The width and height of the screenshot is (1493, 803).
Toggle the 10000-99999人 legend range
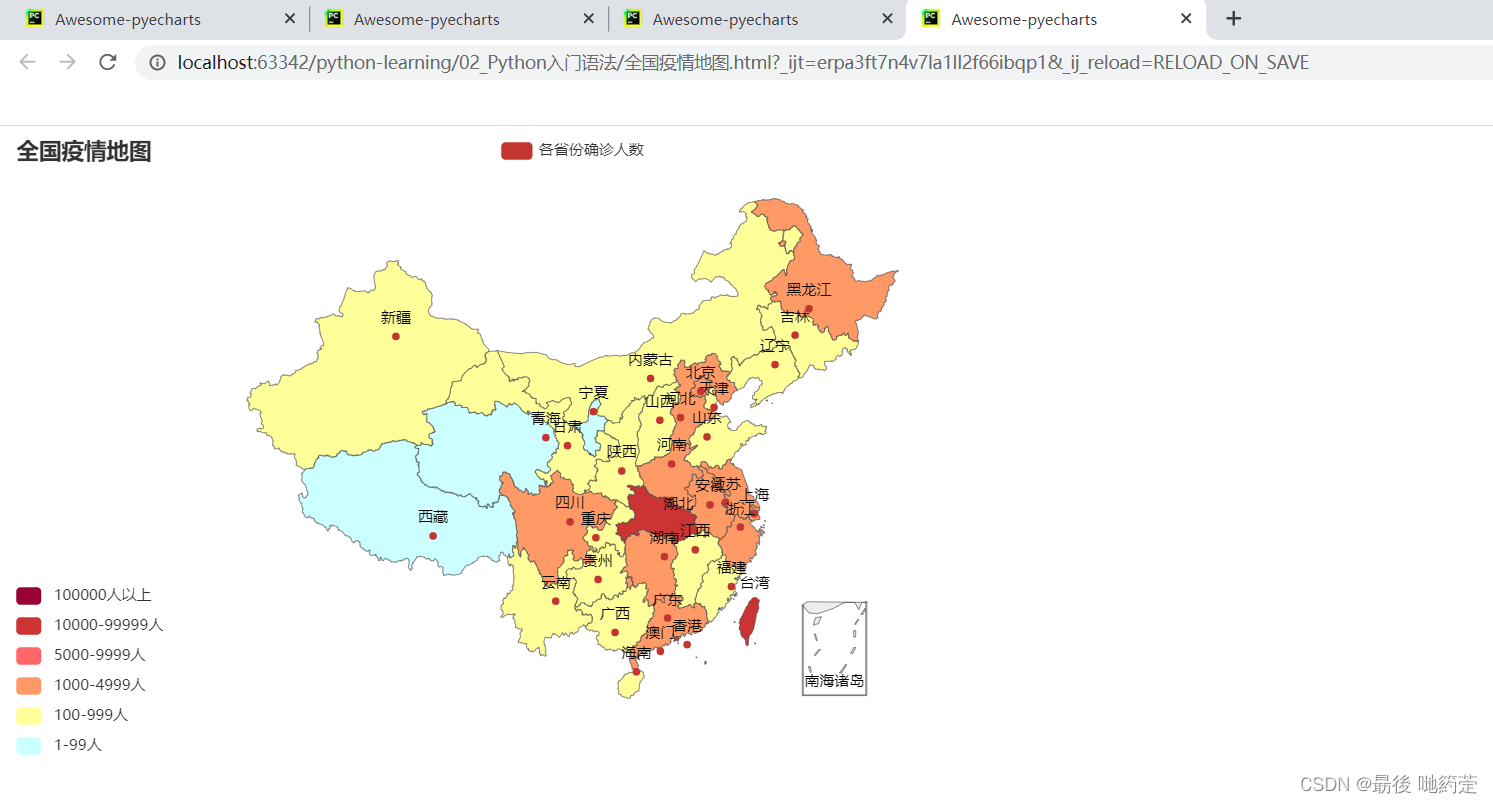[x=90, y=625]
